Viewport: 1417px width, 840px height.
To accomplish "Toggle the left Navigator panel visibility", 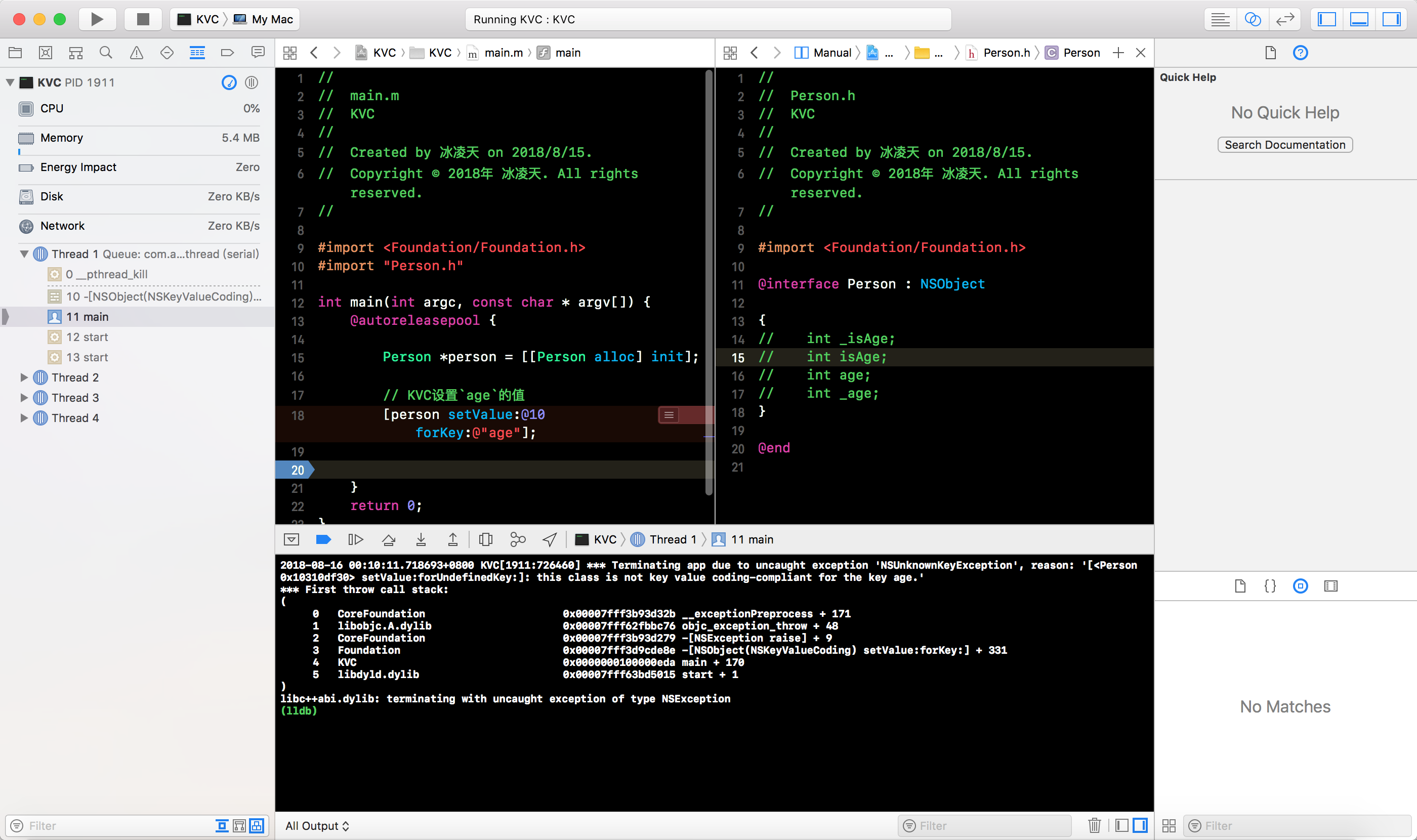I will (x=1326, y=19).
